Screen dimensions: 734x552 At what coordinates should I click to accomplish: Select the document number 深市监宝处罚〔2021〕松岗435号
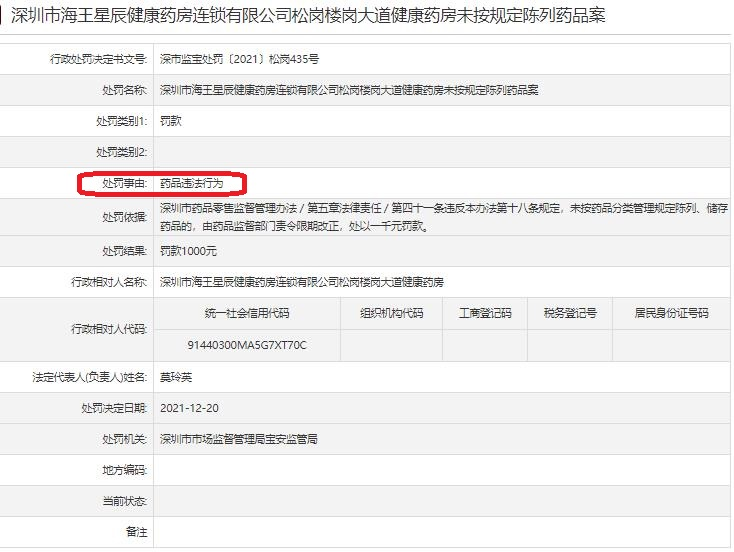click(x=239, y=59)
